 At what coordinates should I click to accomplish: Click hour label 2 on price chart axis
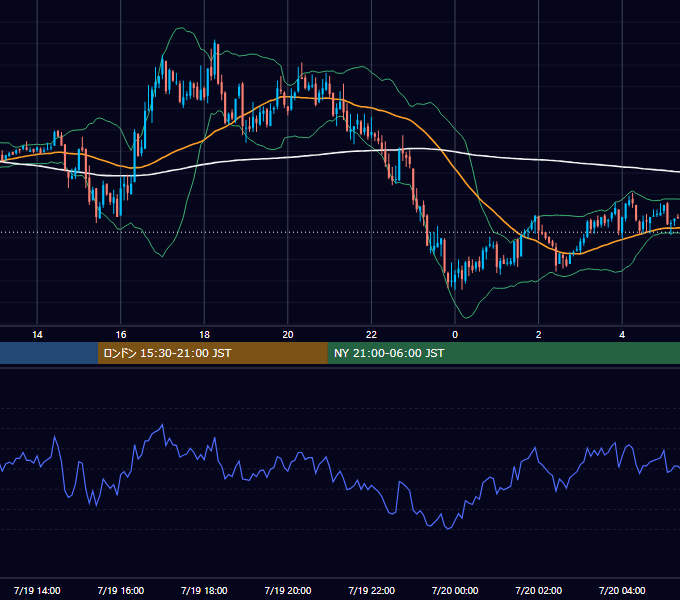pyautogui.click(x=539, y=335)
